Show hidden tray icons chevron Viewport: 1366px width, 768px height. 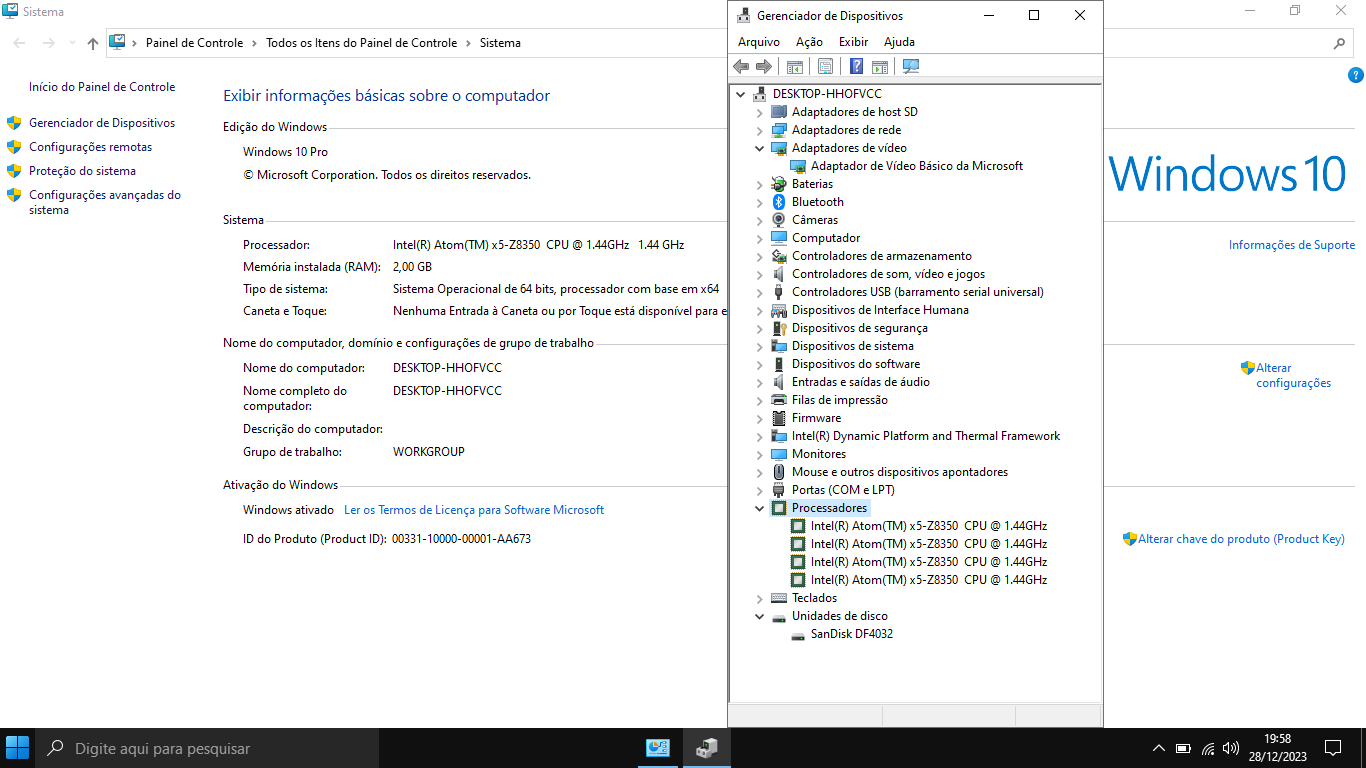[x=1159, y=748]
